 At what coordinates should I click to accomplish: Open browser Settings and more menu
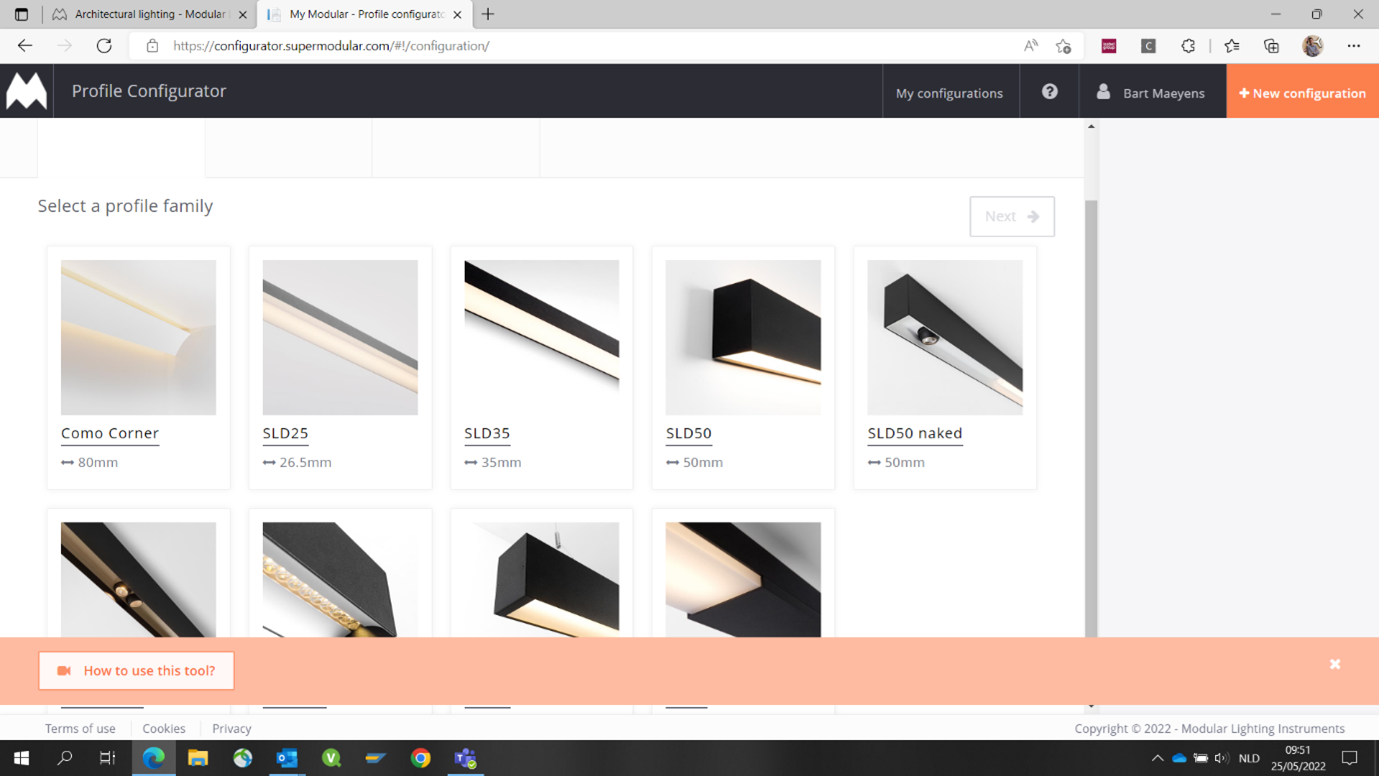pyautogui.click(x=1353, y=46)
